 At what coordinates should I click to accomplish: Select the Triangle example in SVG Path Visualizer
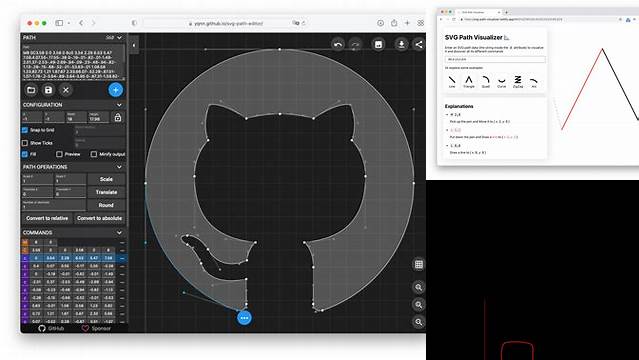(469, 82)
